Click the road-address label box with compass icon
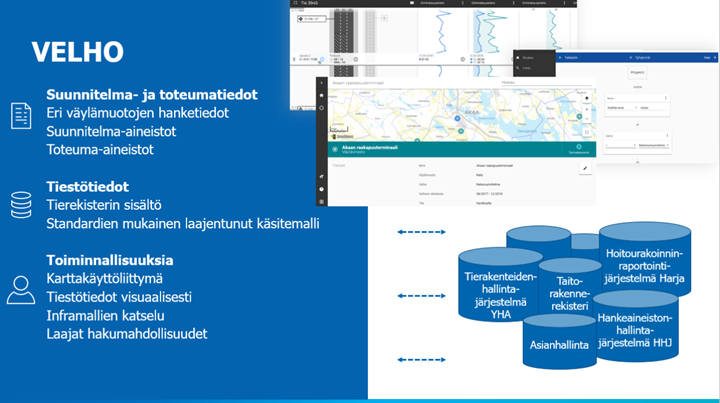 (312, 19)
